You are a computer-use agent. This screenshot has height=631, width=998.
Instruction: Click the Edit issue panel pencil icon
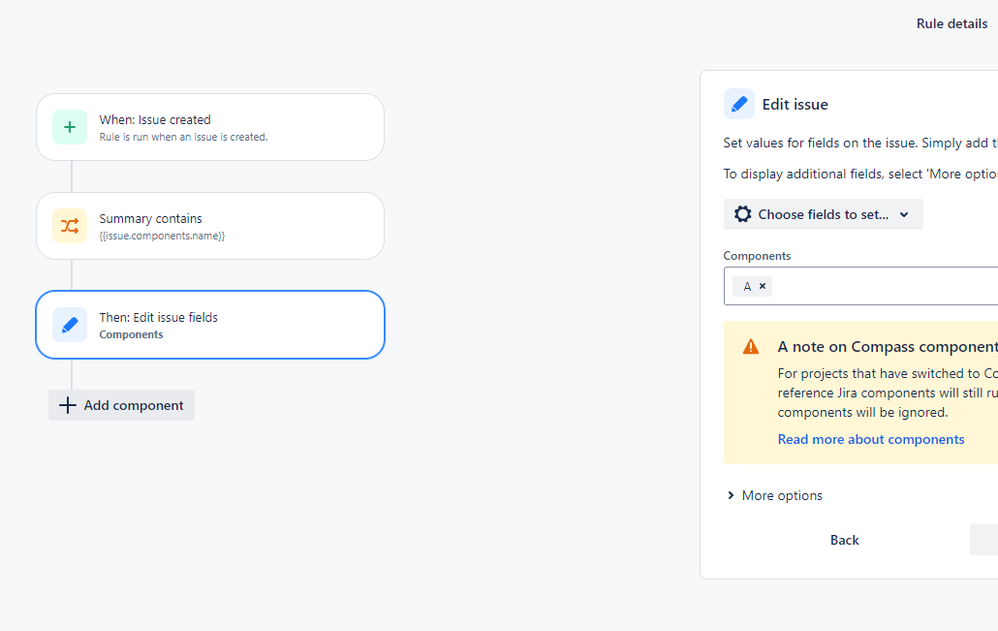(x=739, y=104)
